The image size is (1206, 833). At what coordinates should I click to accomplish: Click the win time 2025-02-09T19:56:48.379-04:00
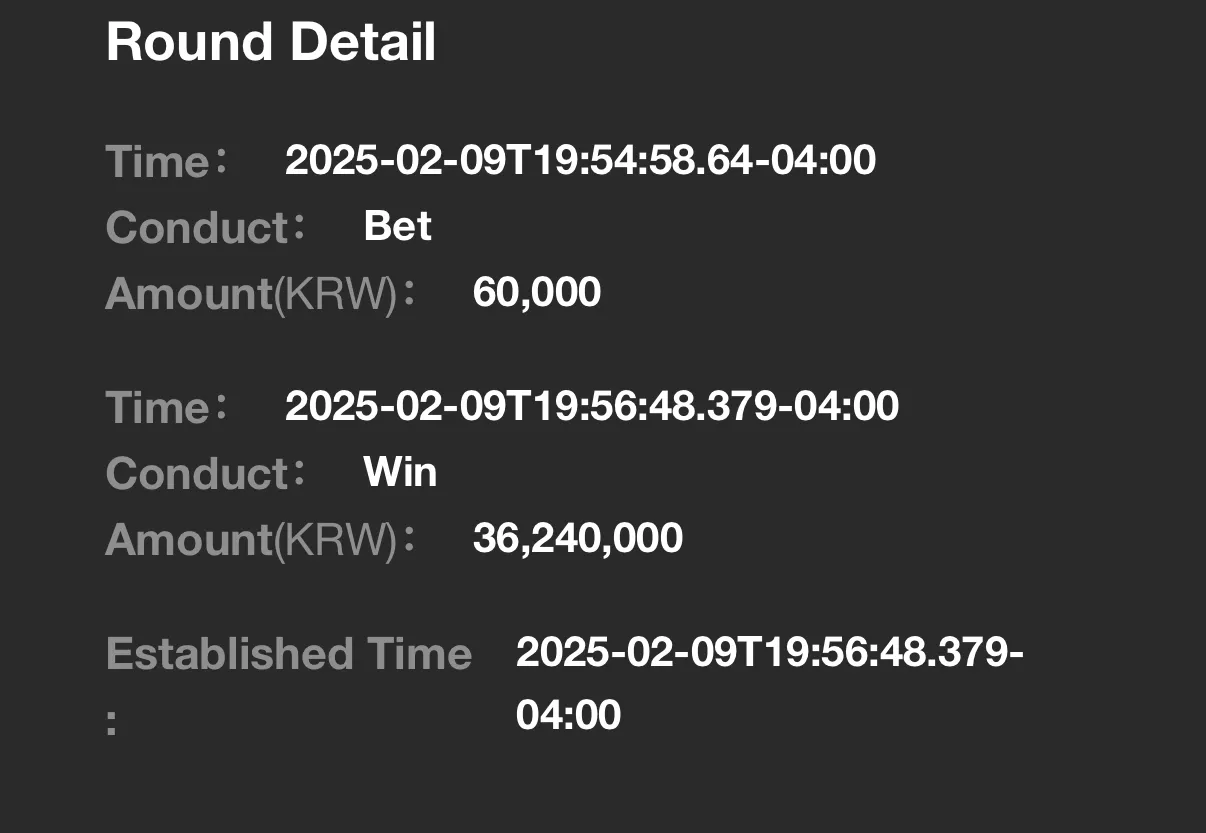tap(592, 406)
